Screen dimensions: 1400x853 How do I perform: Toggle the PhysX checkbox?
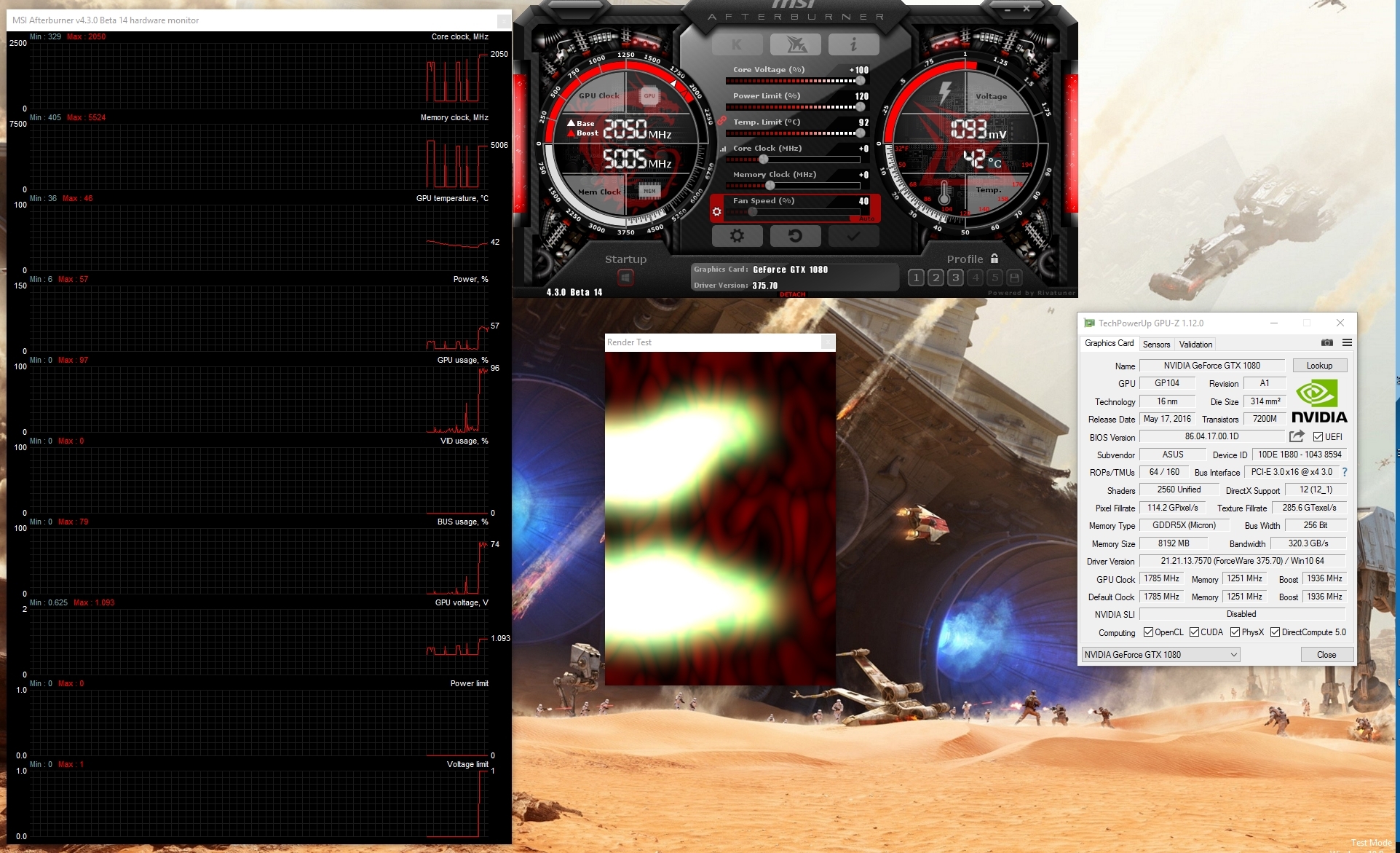[x=1235, y=632]
